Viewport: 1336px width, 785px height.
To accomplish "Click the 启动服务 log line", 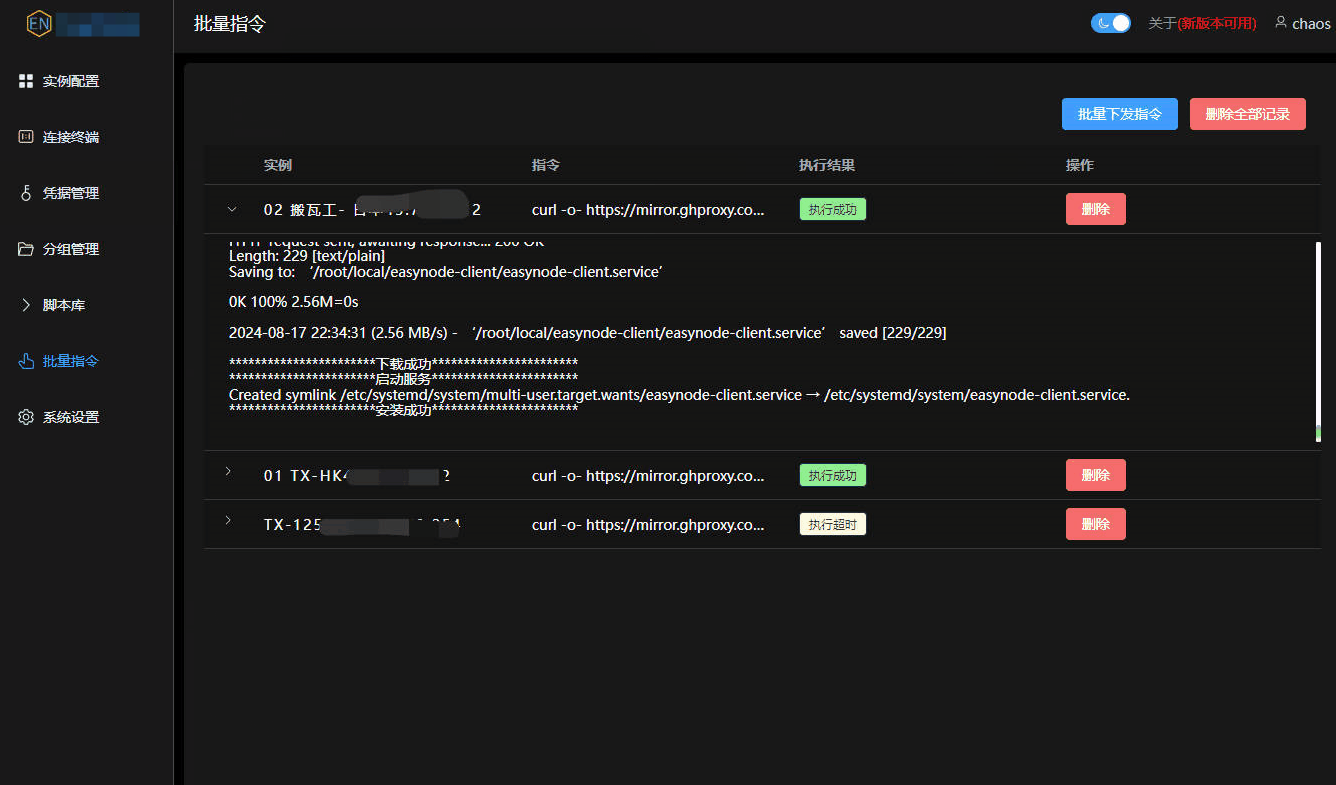I will [x=403, y=379].
